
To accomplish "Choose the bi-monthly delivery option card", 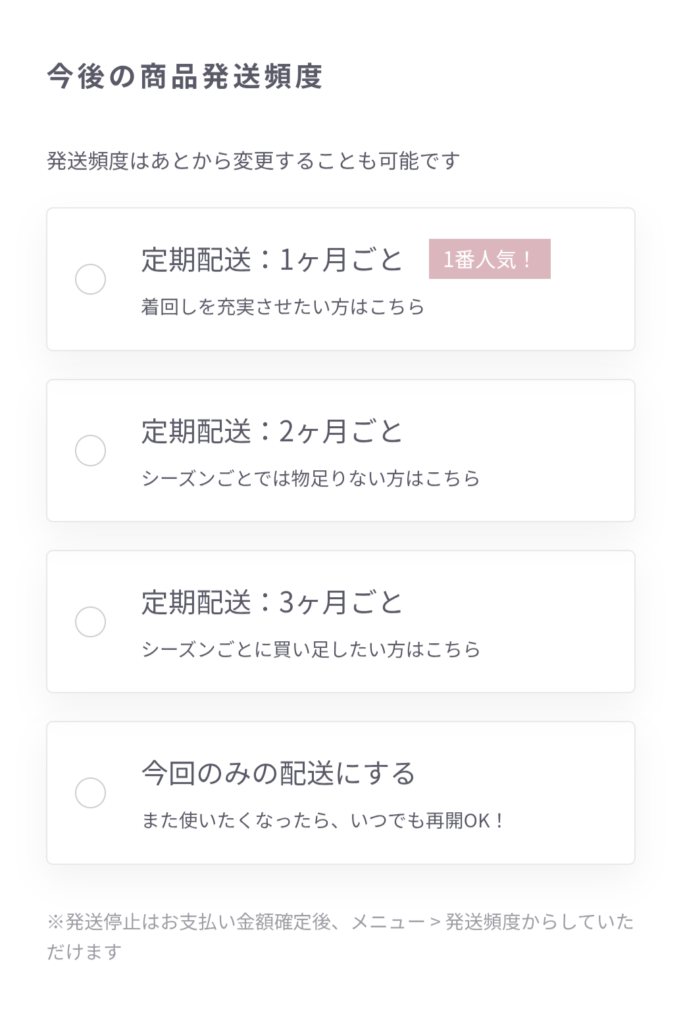I will click(341, 451).
